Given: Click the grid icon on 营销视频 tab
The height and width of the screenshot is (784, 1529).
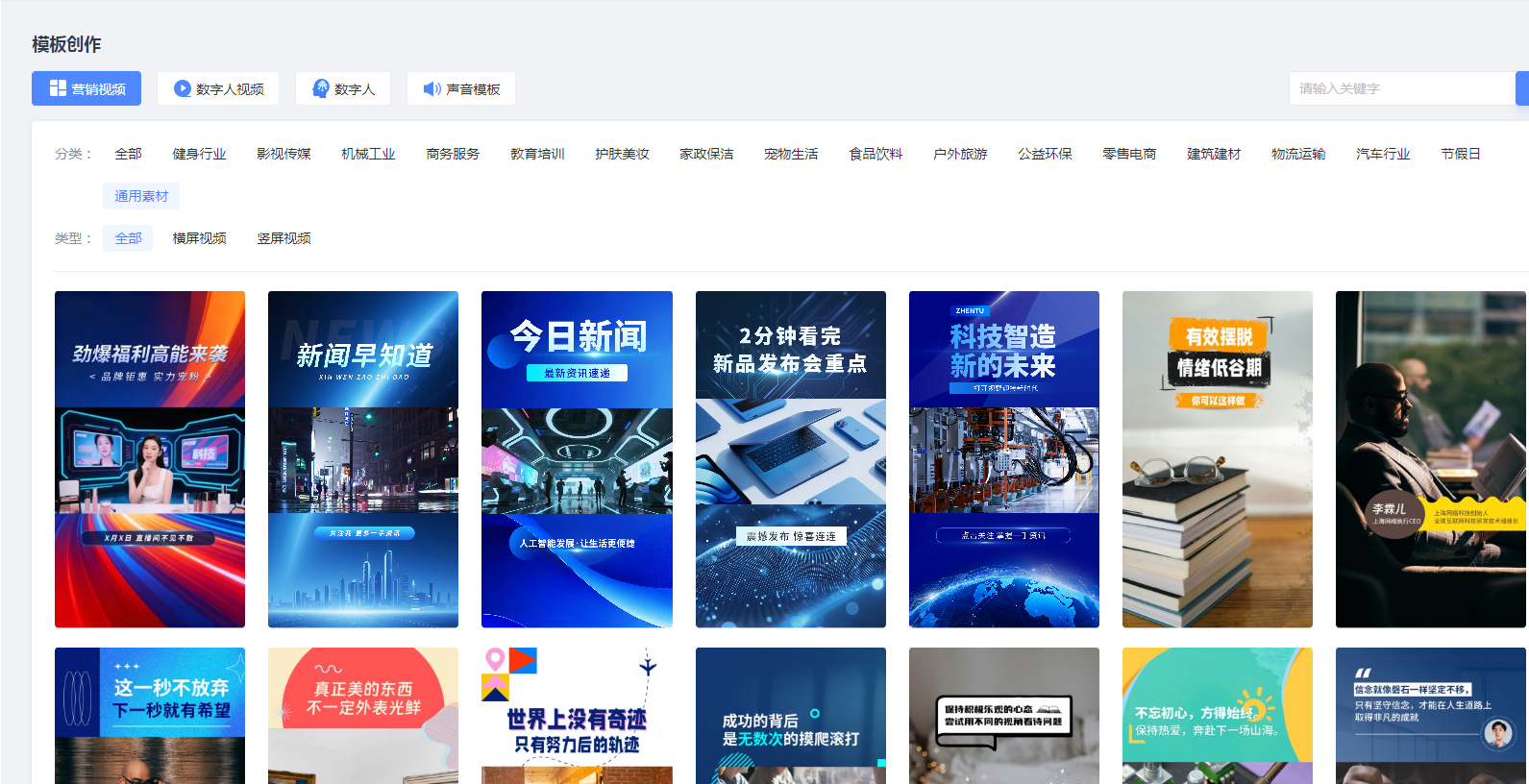Looking at the screenshot, I should click(58, 88).
